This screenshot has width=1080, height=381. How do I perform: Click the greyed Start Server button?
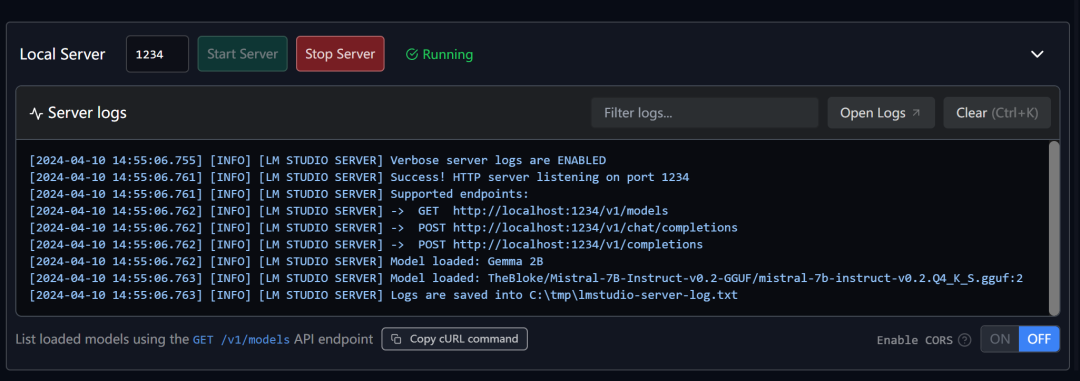[x=242, y=54]
